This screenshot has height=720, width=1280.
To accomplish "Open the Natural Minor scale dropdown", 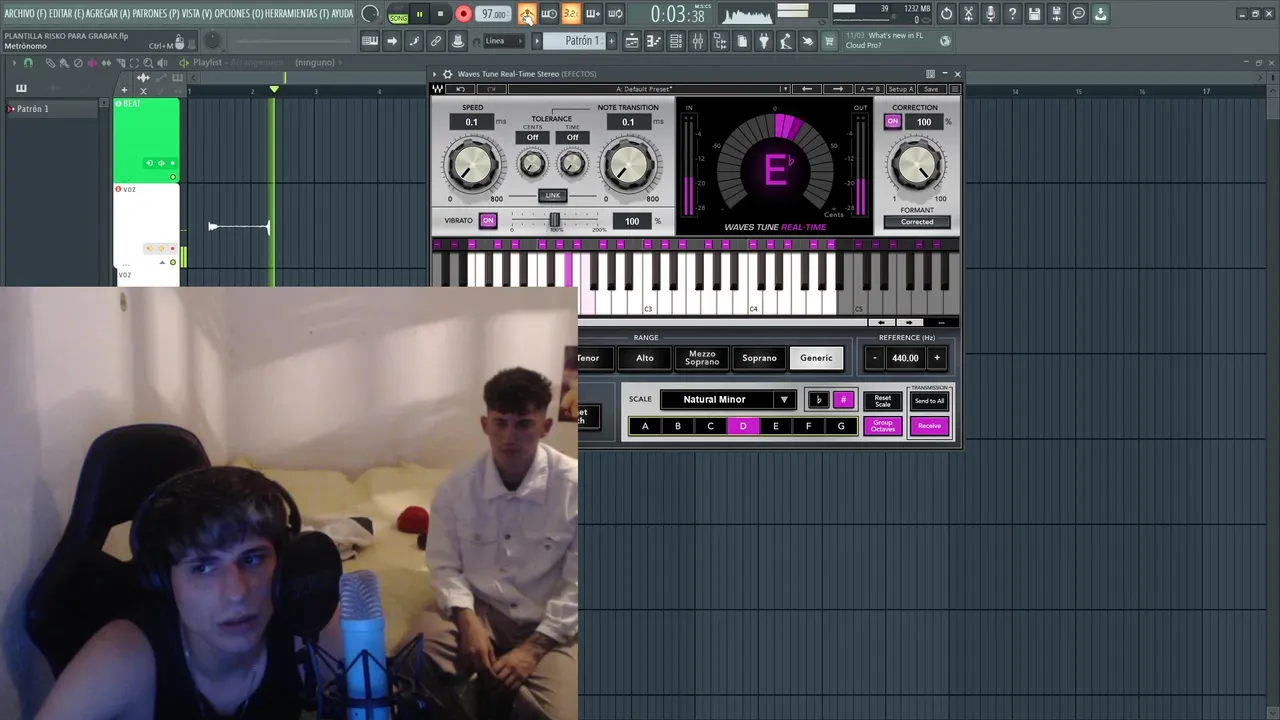I will coord(728,399).
